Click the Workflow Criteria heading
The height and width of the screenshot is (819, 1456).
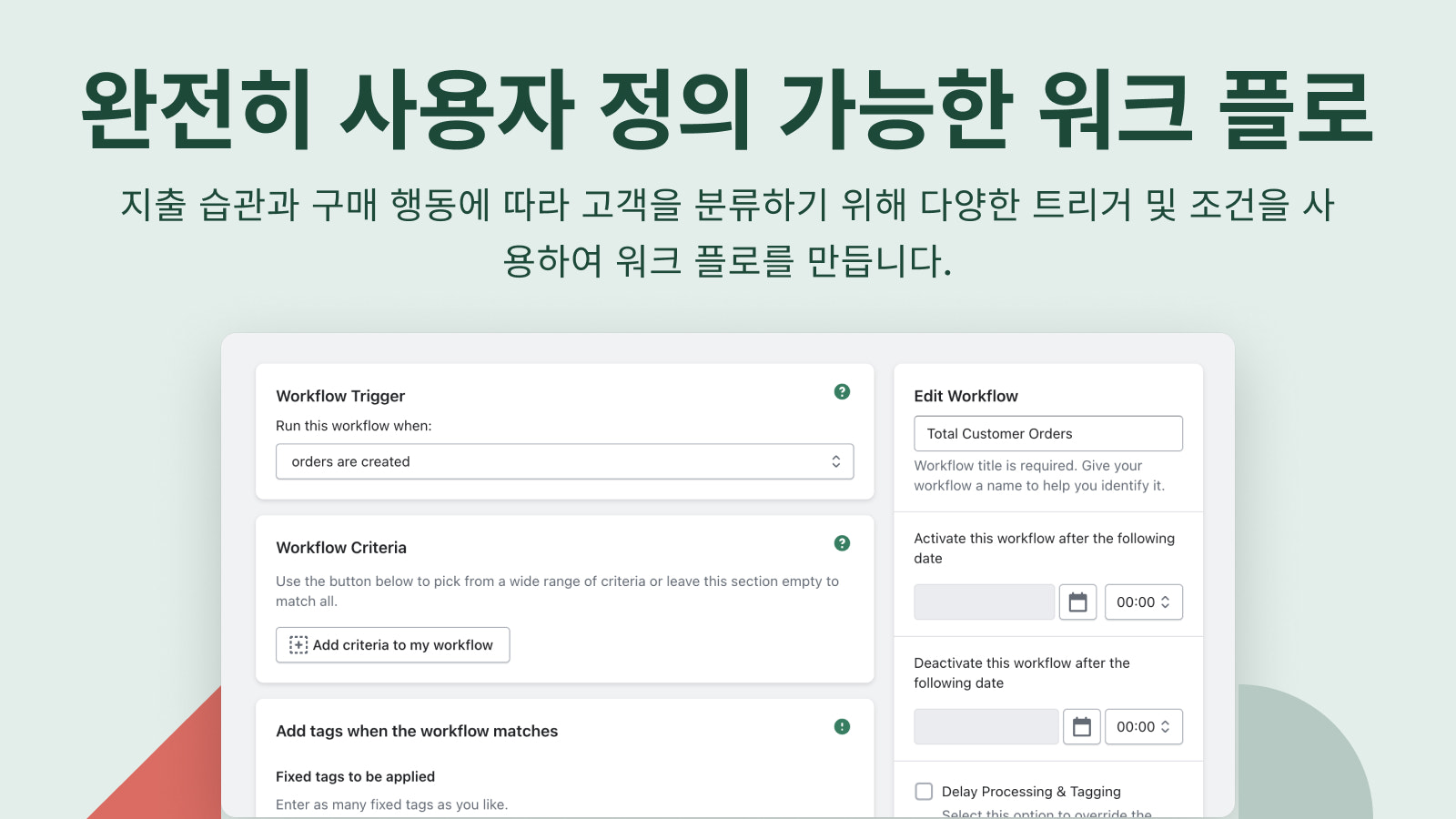(x=341, y=548)
